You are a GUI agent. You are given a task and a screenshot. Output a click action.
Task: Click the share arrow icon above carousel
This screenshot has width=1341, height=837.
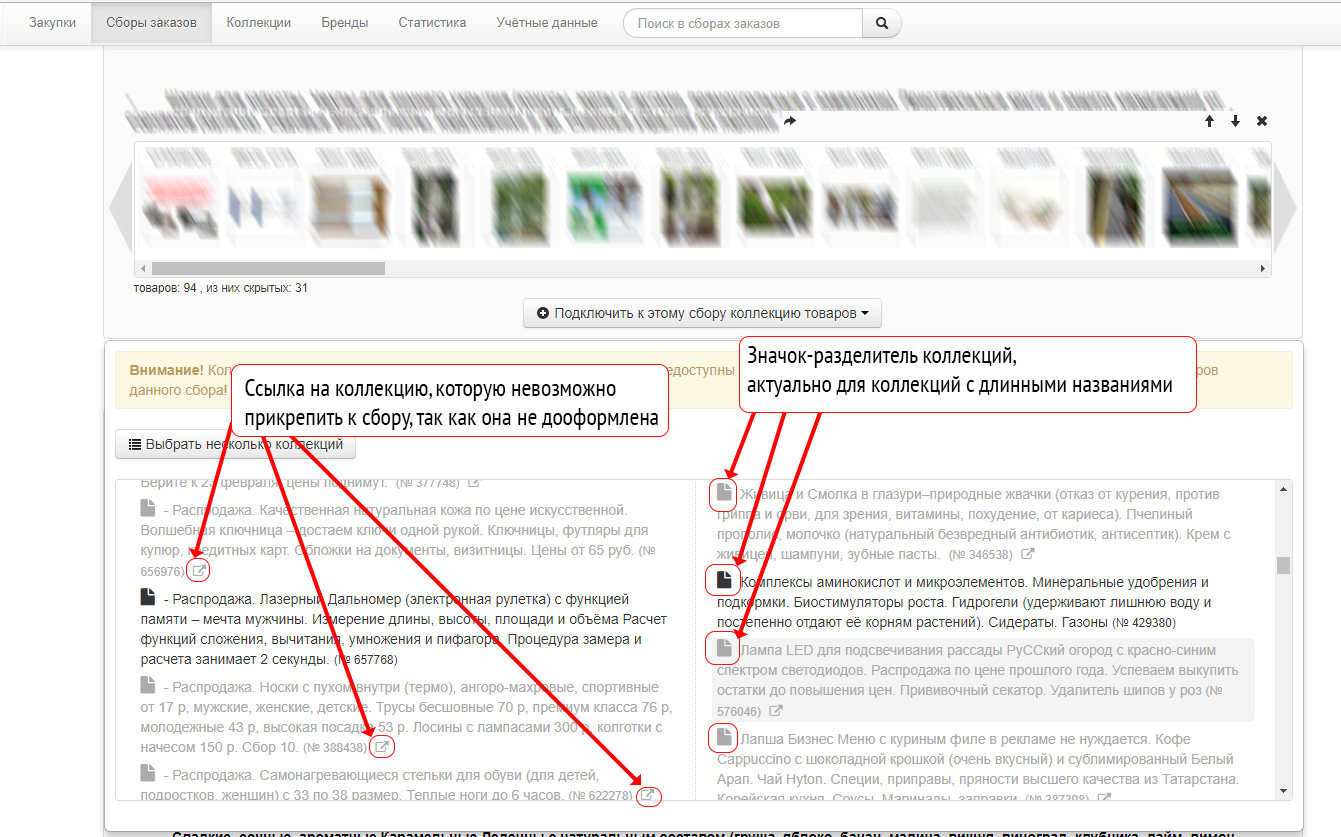click(790, 121)
